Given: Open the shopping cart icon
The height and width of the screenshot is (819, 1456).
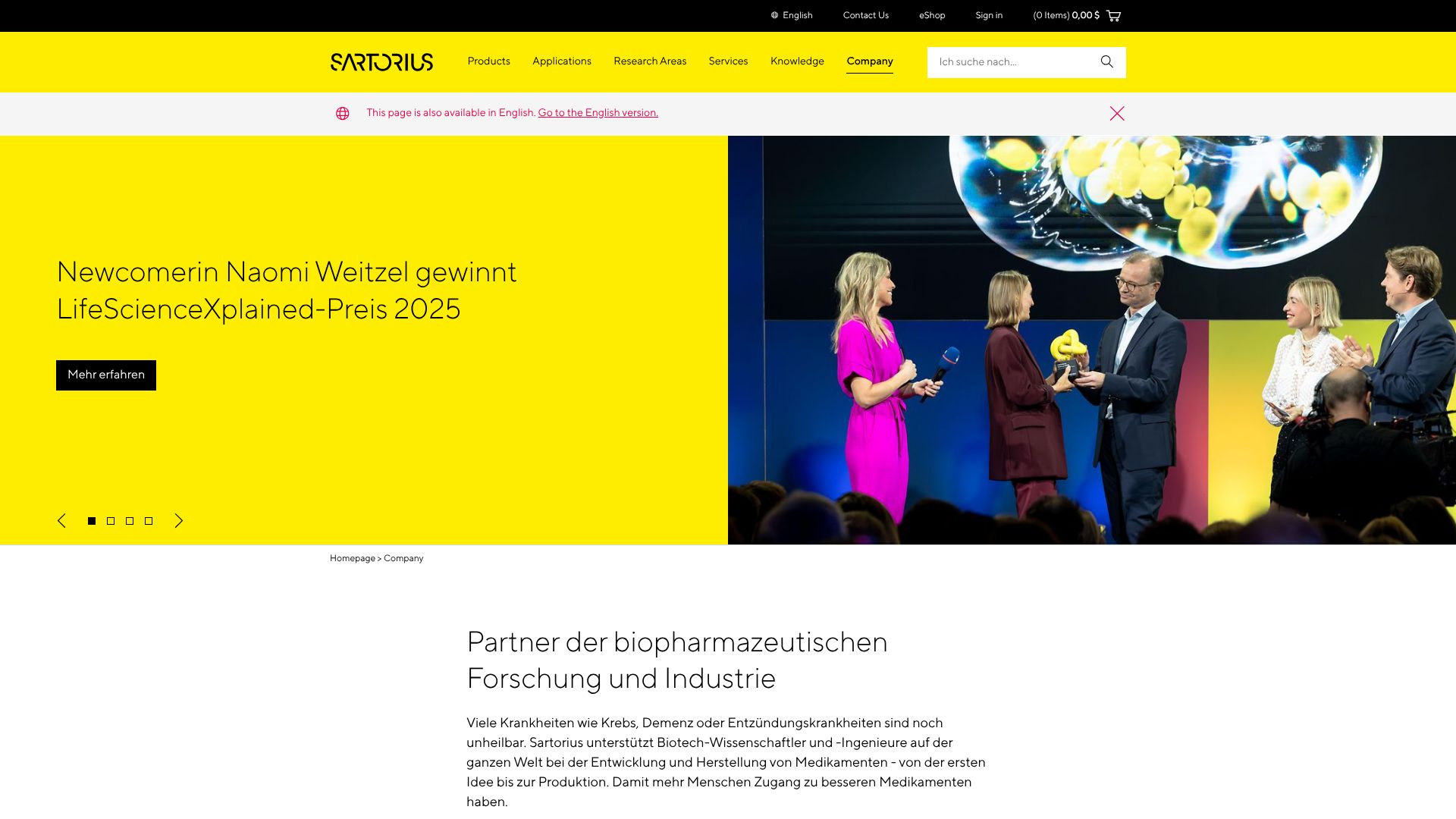Looking at the screenshot, I should tap(1113, 16).
